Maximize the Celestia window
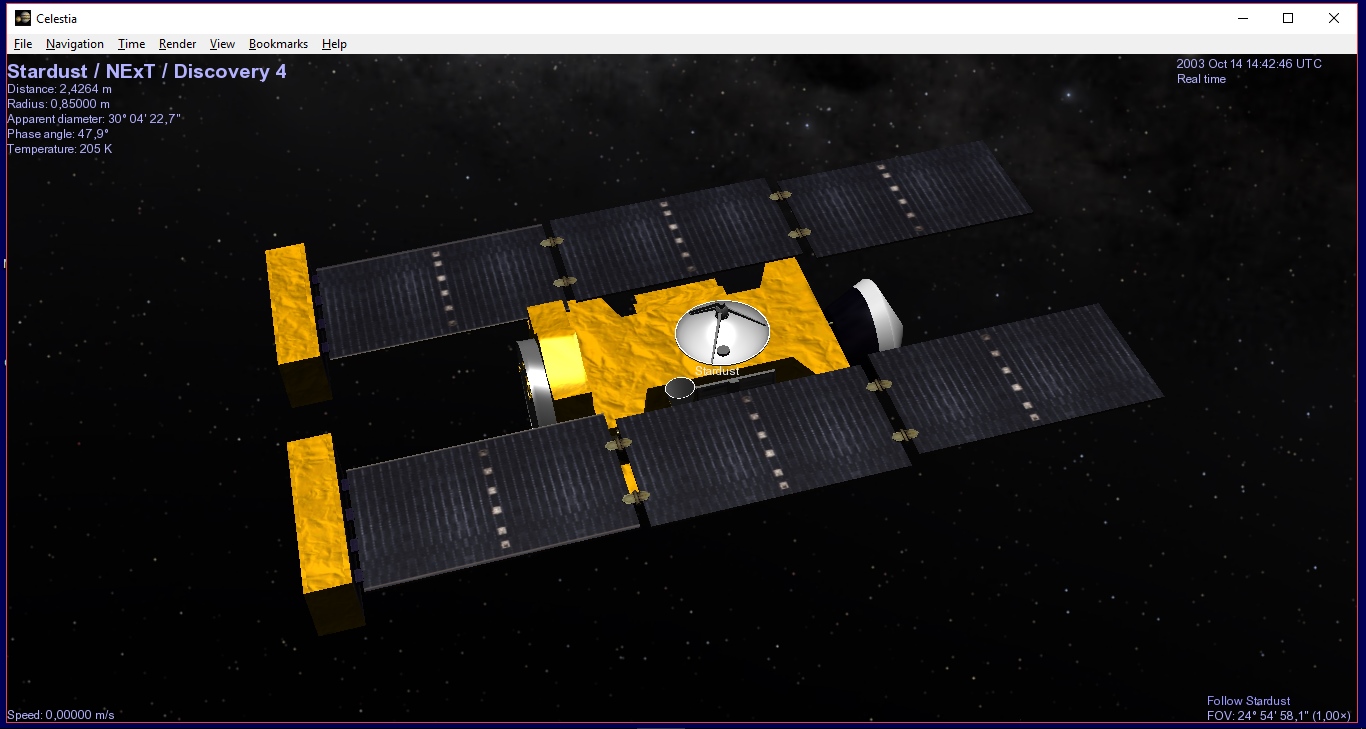This screenshot has width=1366, height=729. [1288, 18]
